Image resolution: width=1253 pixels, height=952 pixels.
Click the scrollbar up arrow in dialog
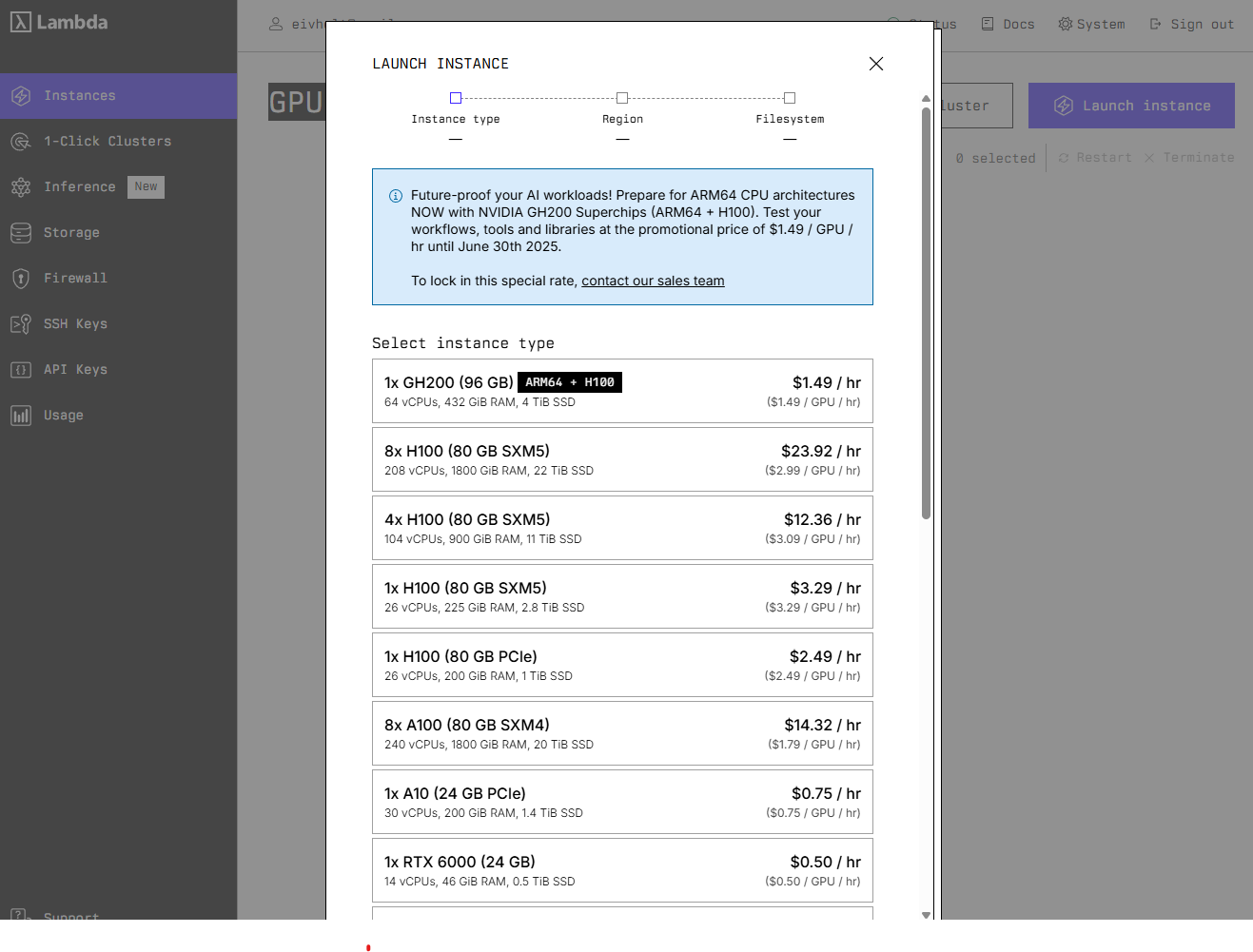(x=926, y=98)
